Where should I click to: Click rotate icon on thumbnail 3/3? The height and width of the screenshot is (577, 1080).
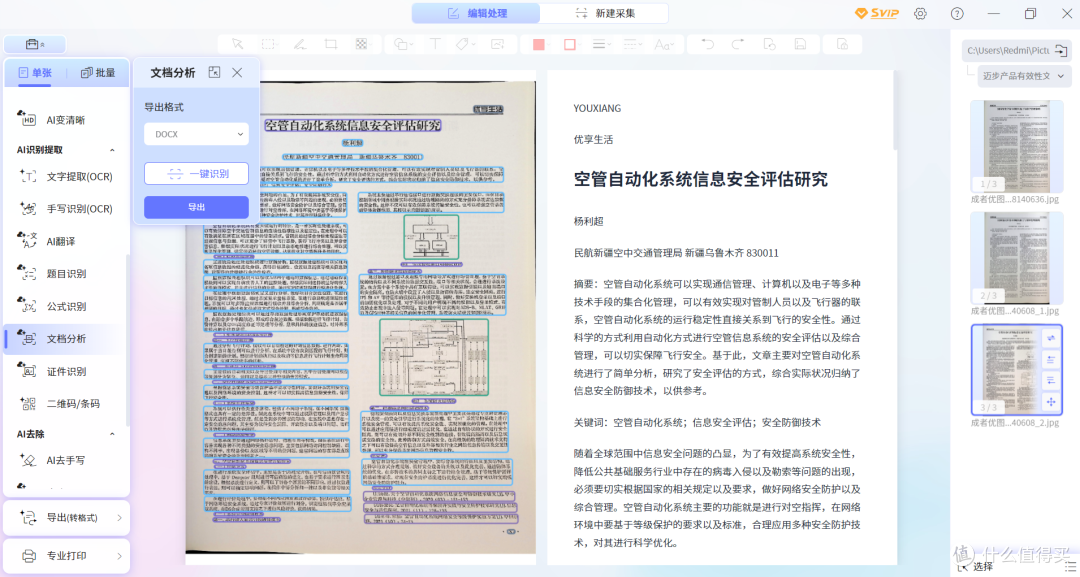click(x=1051, y=338)
